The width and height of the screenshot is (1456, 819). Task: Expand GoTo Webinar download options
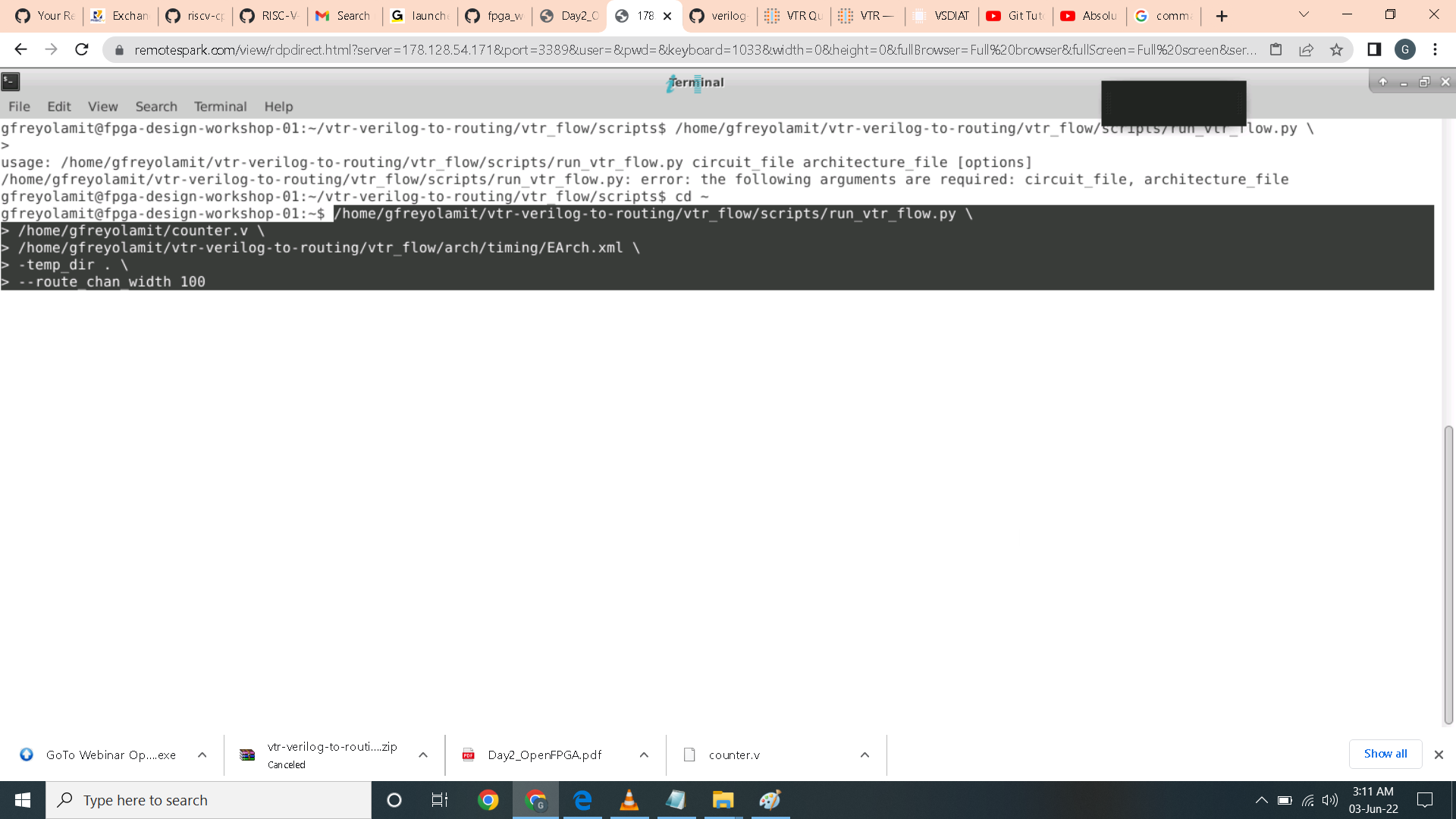[202, 755]
